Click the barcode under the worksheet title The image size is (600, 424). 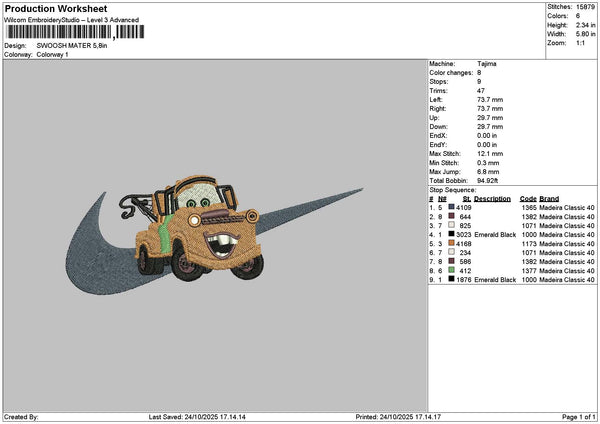click(75, 32)
